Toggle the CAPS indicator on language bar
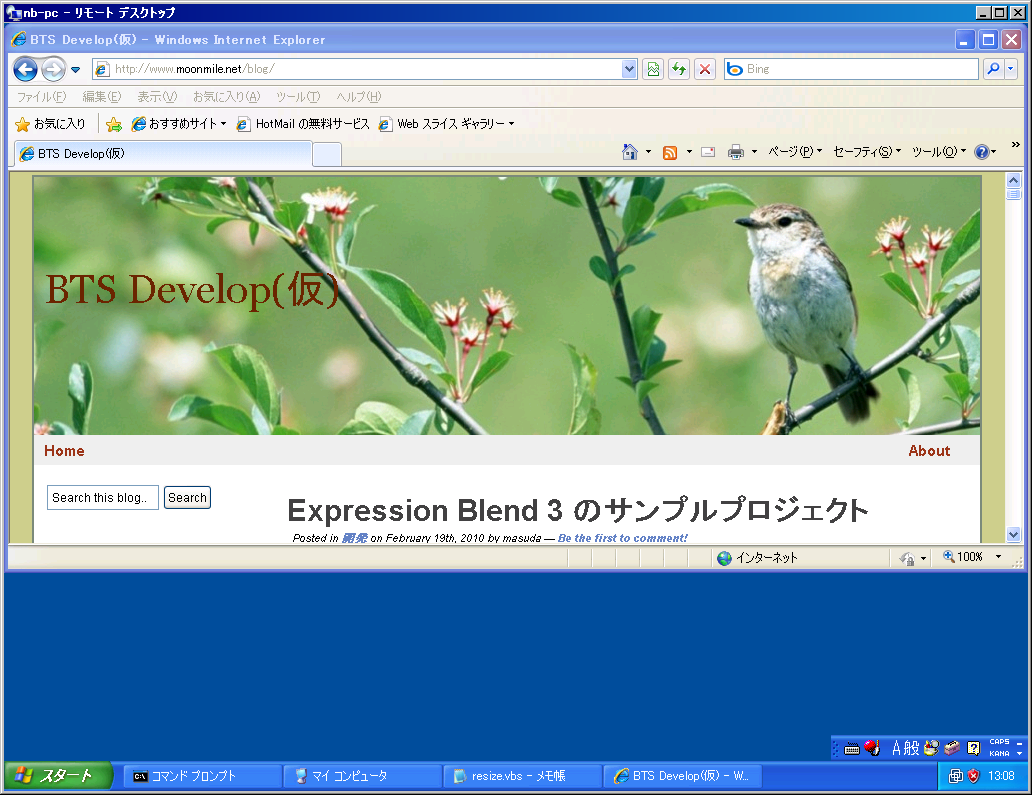 tap(999, 741)
